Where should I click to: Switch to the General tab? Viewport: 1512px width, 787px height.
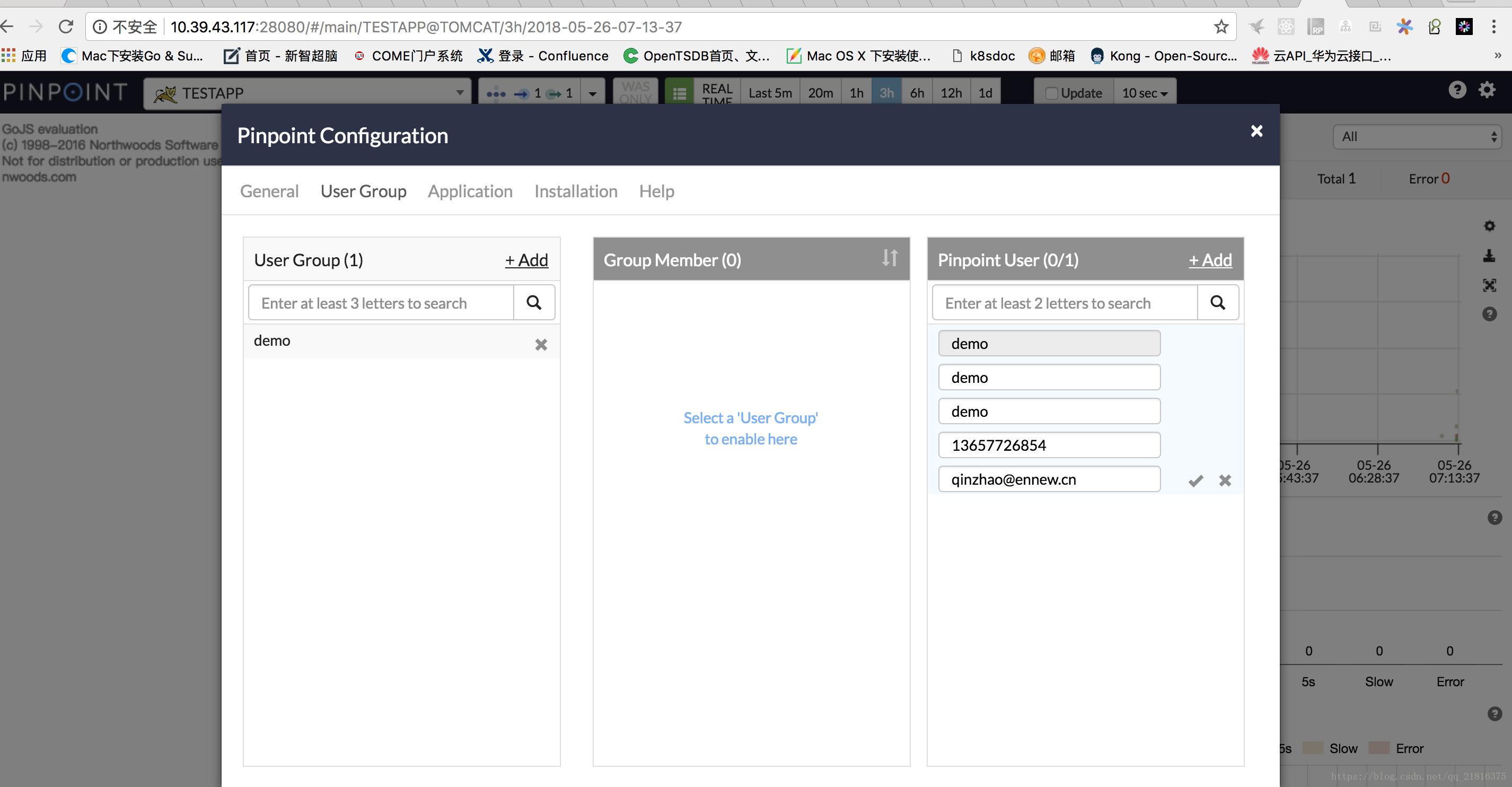point(269,191)
